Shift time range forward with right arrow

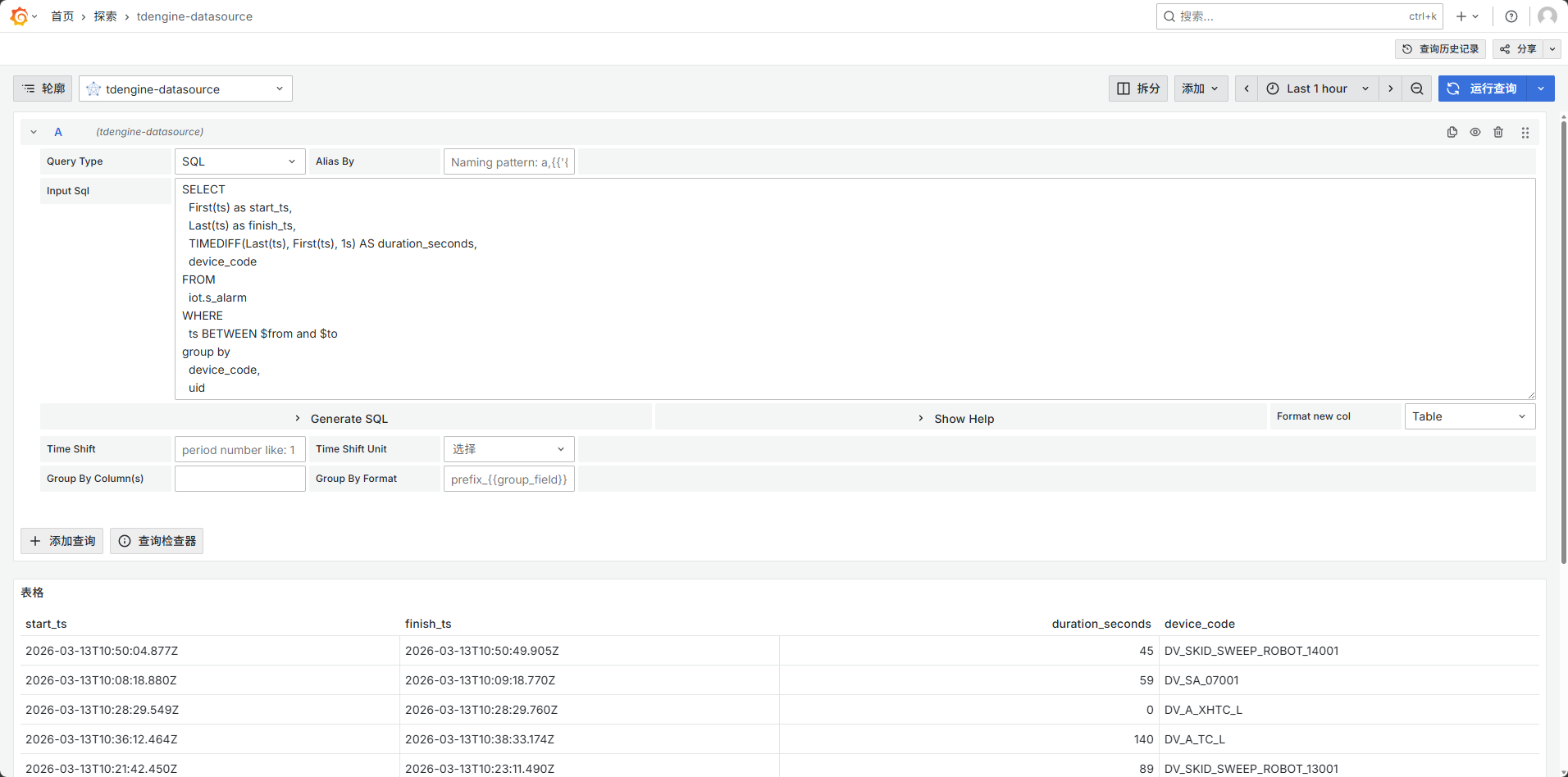pyautogui.click(x=1391, y=89)
